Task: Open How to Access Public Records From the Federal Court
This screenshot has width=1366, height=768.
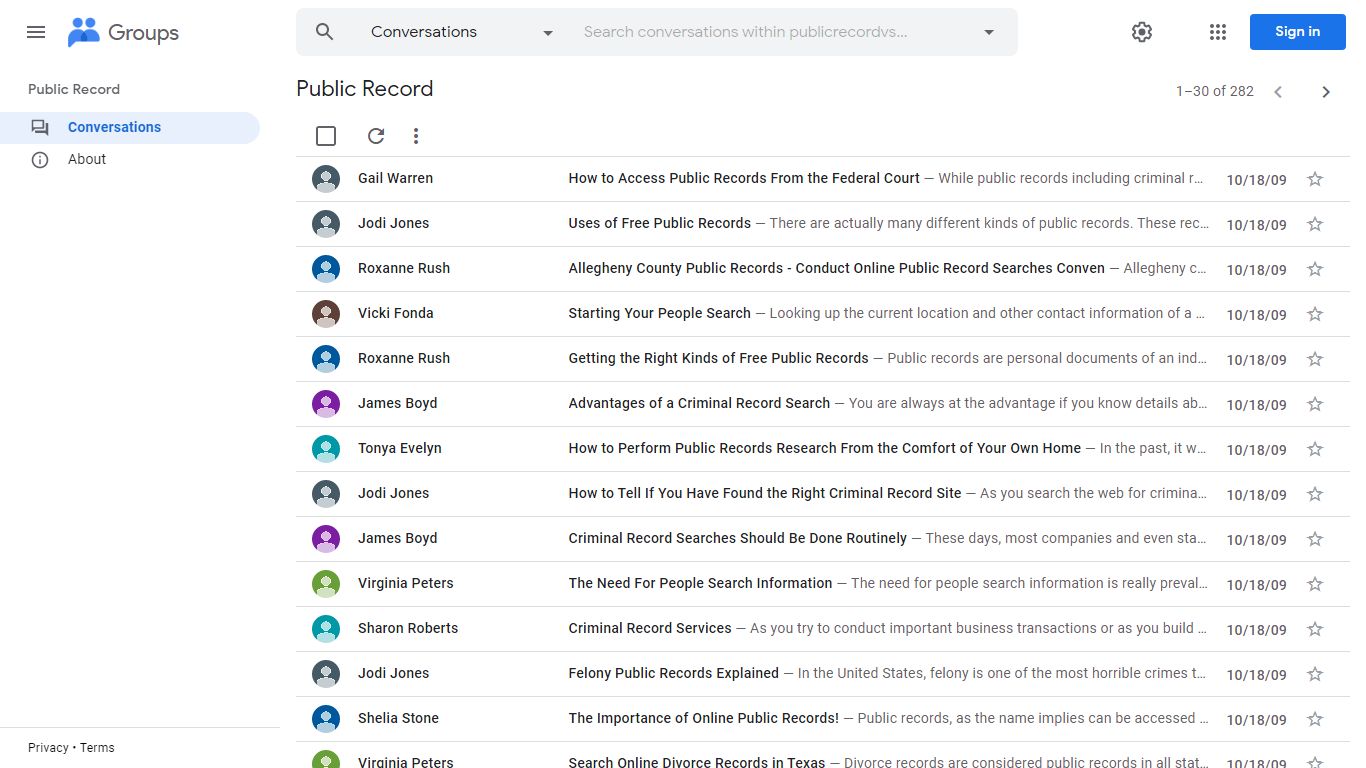Action: coord(744,178)
